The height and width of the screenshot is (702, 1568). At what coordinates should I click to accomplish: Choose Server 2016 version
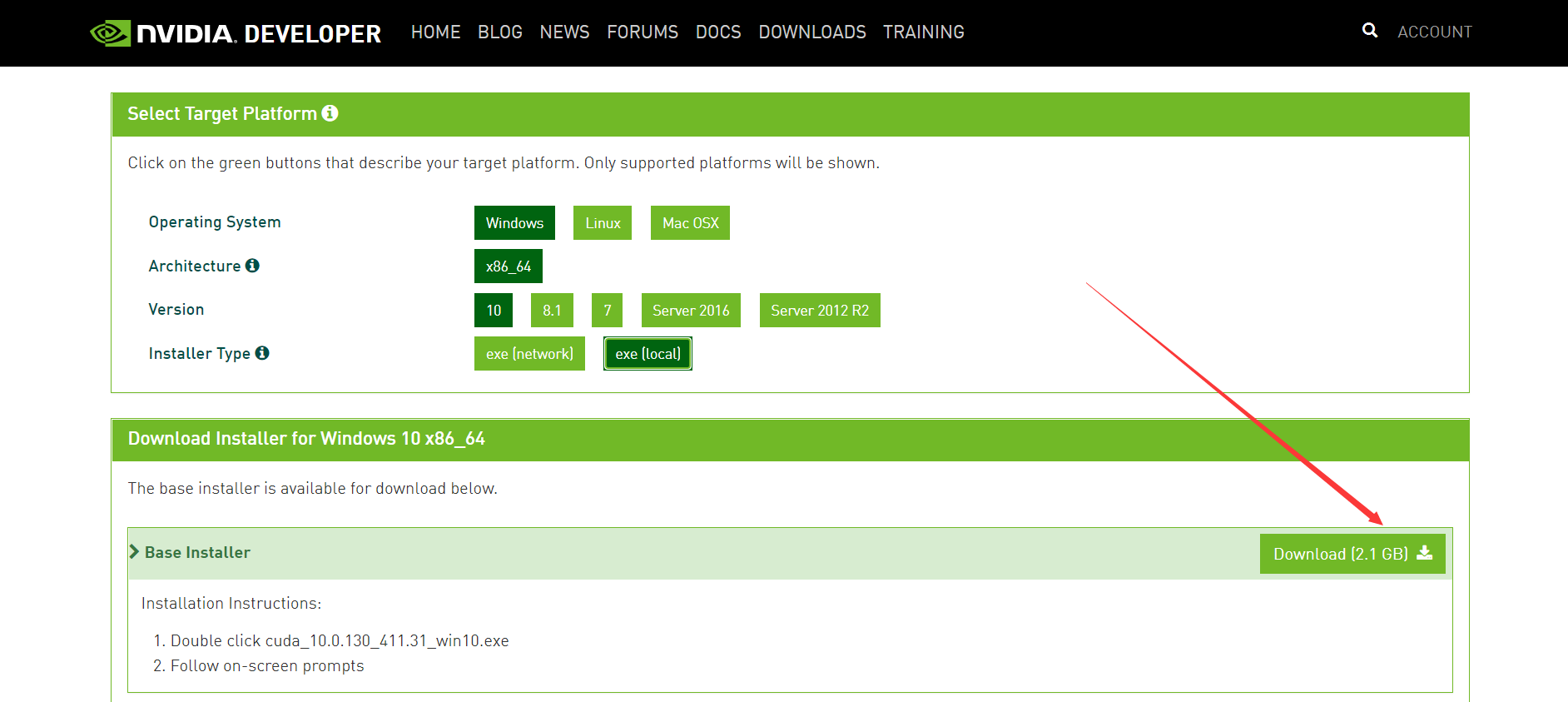pos(691,311)
